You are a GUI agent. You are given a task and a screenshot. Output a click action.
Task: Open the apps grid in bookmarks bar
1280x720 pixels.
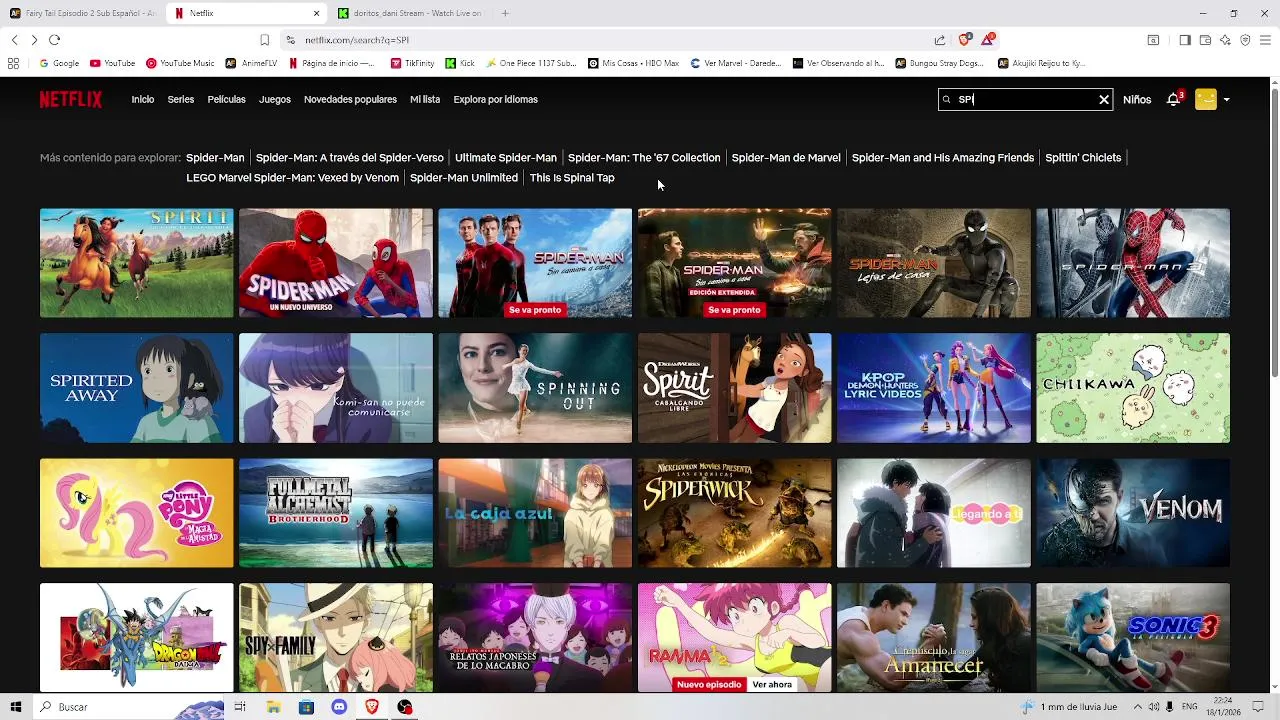[x=13, y=63]
